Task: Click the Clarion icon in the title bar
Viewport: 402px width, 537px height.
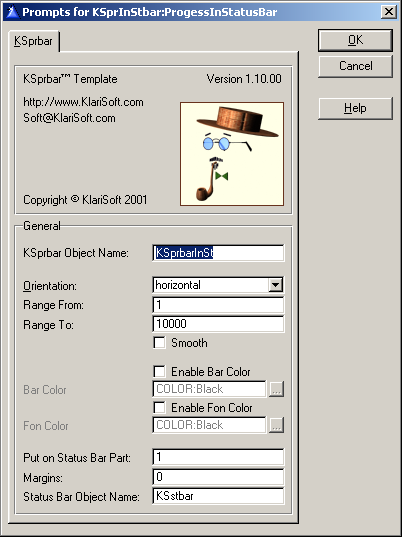Action: pos(12,12)
